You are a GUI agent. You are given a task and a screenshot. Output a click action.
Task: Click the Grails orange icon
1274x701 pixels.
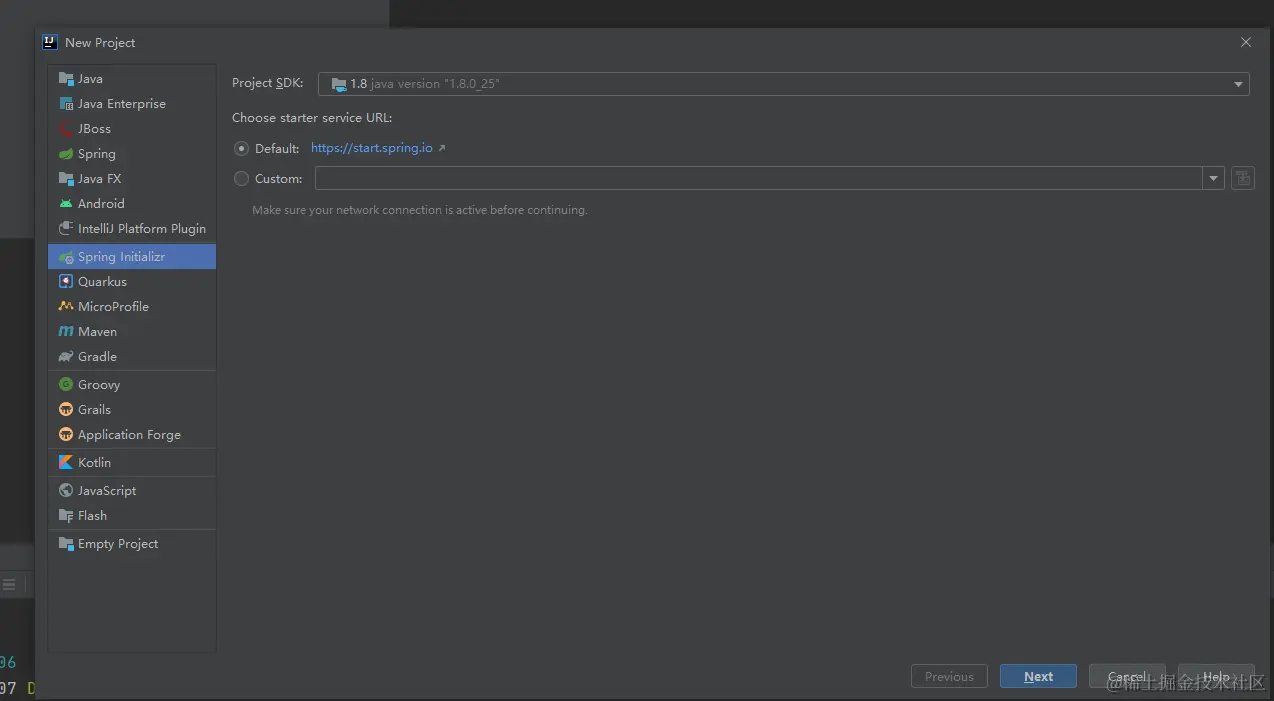[66, 410]
